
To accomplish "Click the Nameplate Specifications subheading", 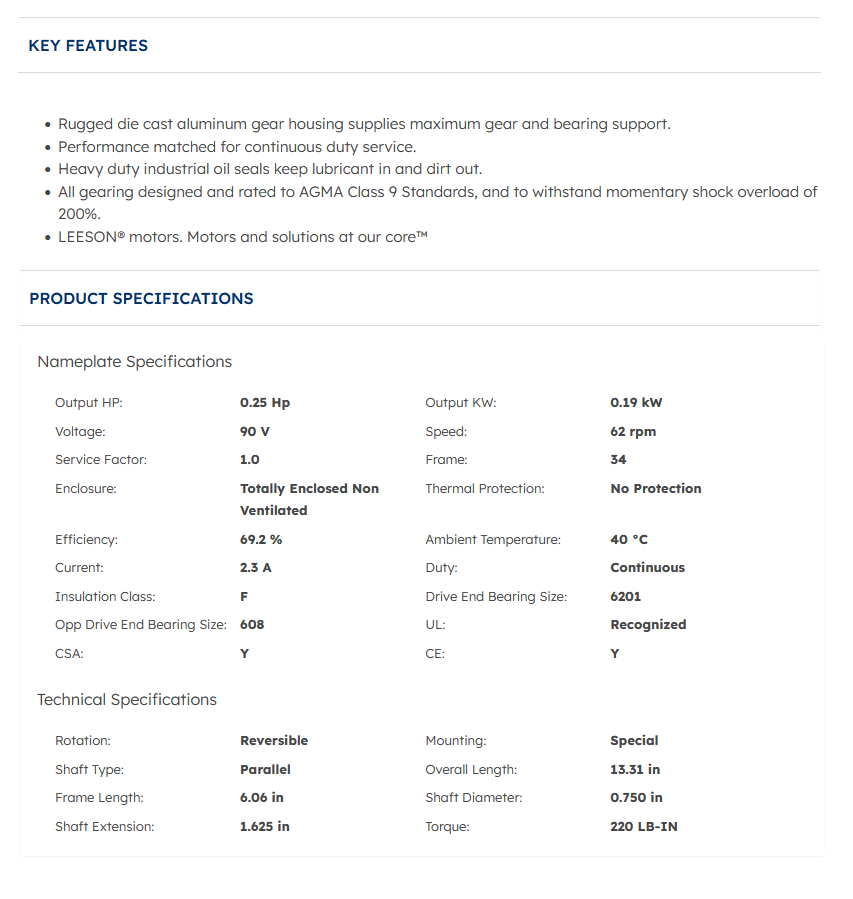I will point(134,362).
